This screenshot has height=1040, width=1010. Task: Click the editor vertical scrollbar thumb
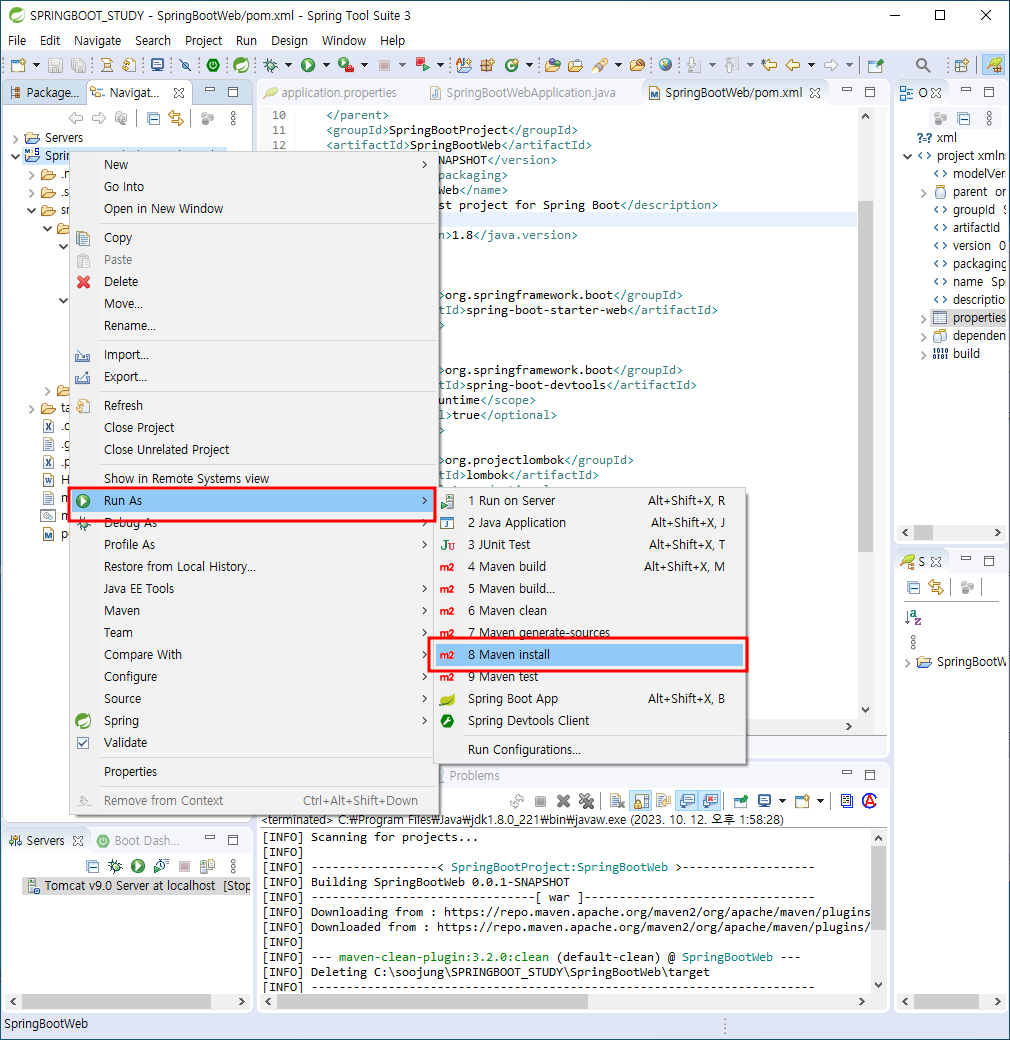865,375
